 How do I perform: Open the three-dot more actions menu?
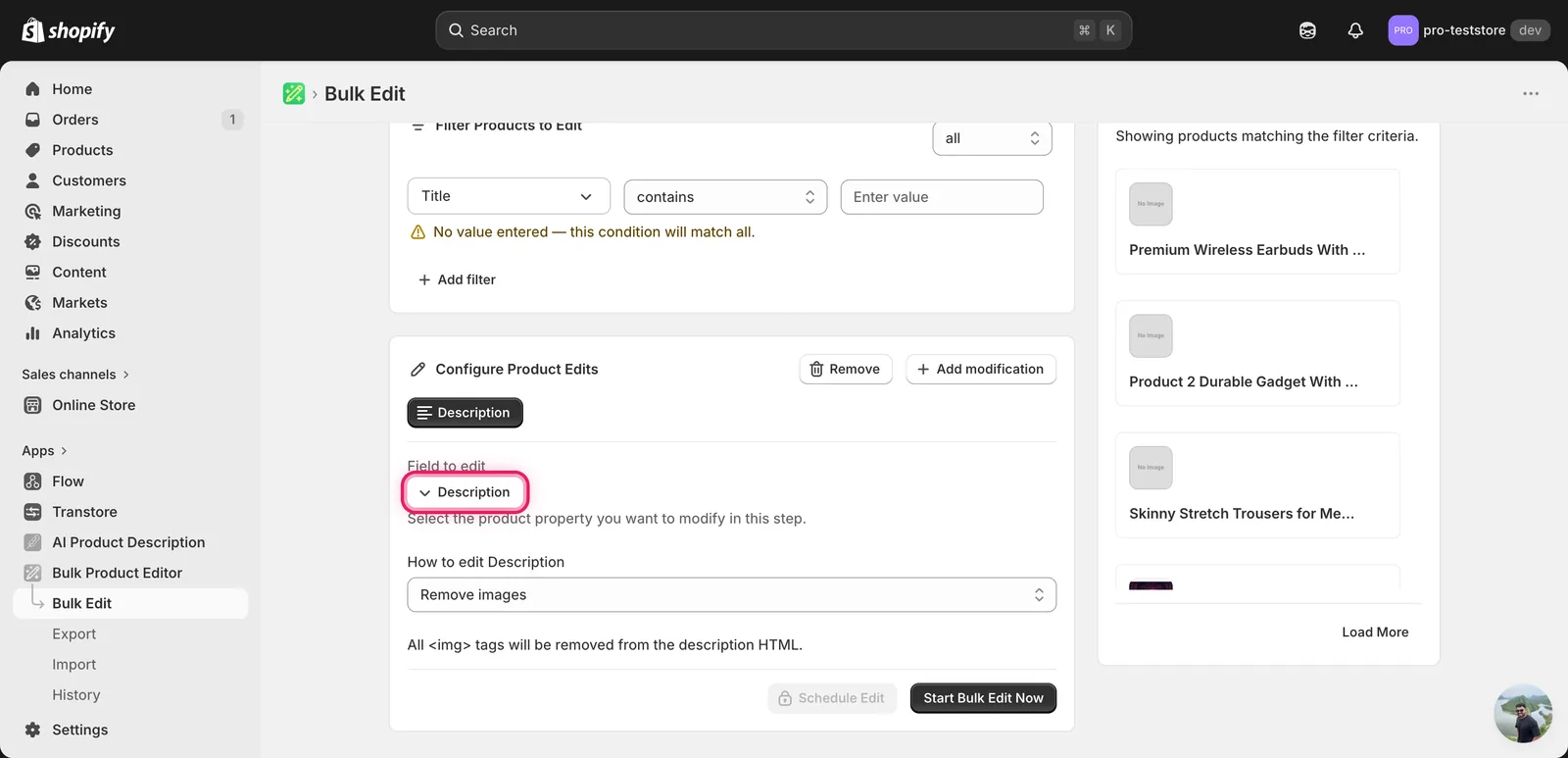(1531, 93)
